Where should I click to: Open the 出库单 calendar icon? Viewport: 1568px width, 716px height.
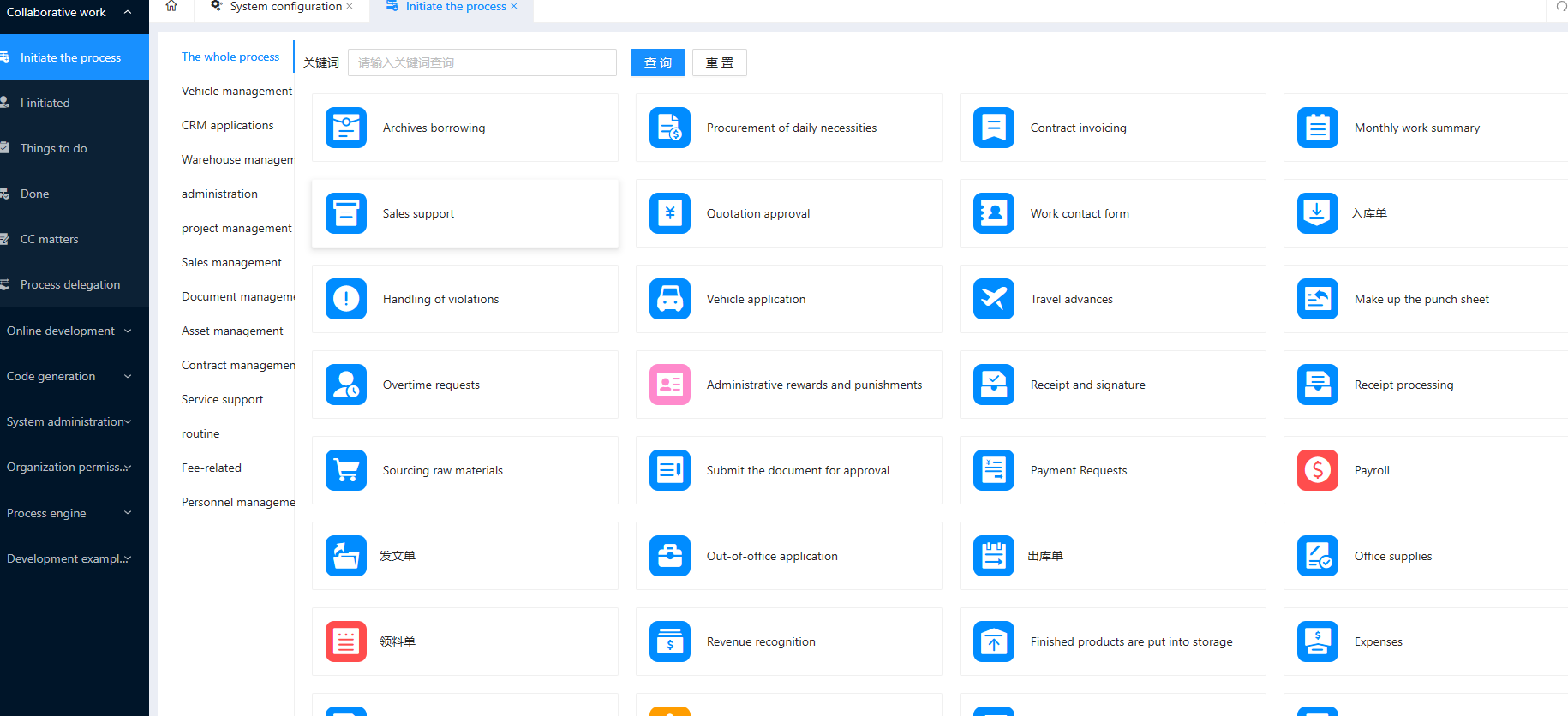tap(994, 556)
